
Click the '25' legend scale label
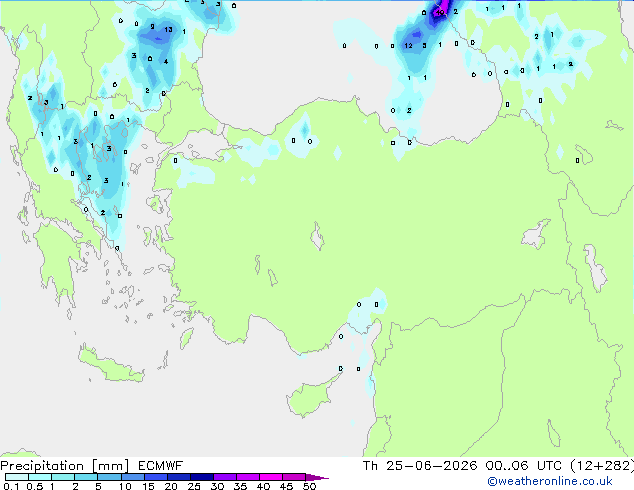194,486
